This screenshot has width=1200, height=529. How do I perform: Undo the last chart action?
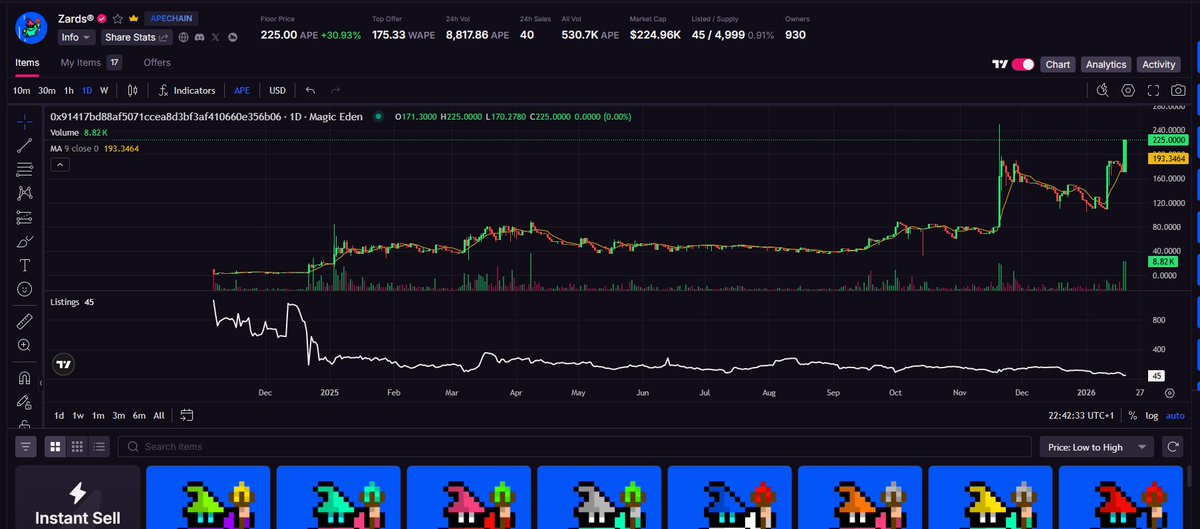(x=311, y=90)
